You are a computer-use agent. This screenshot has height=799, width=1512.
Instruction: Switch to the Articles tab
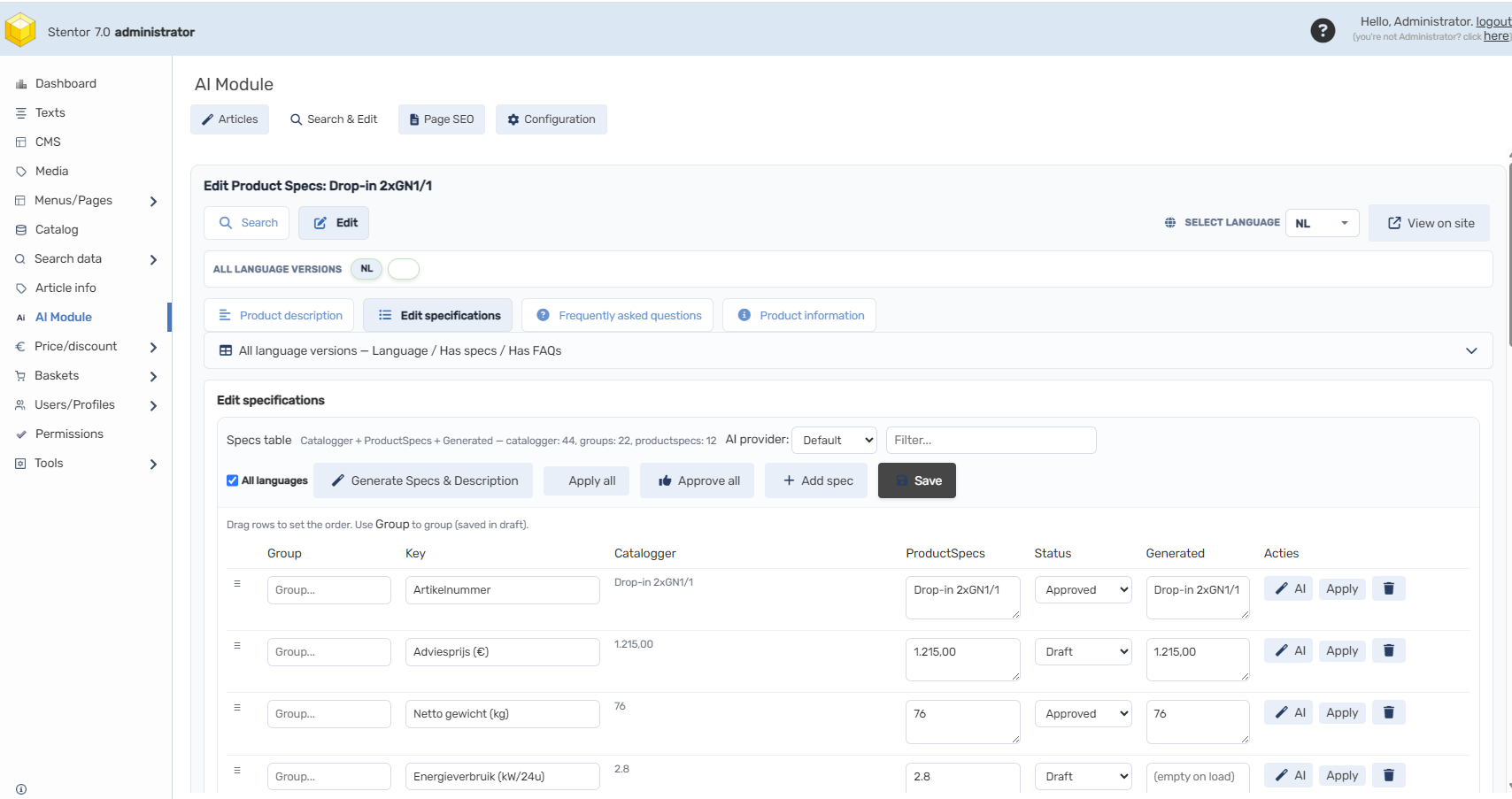229,119
